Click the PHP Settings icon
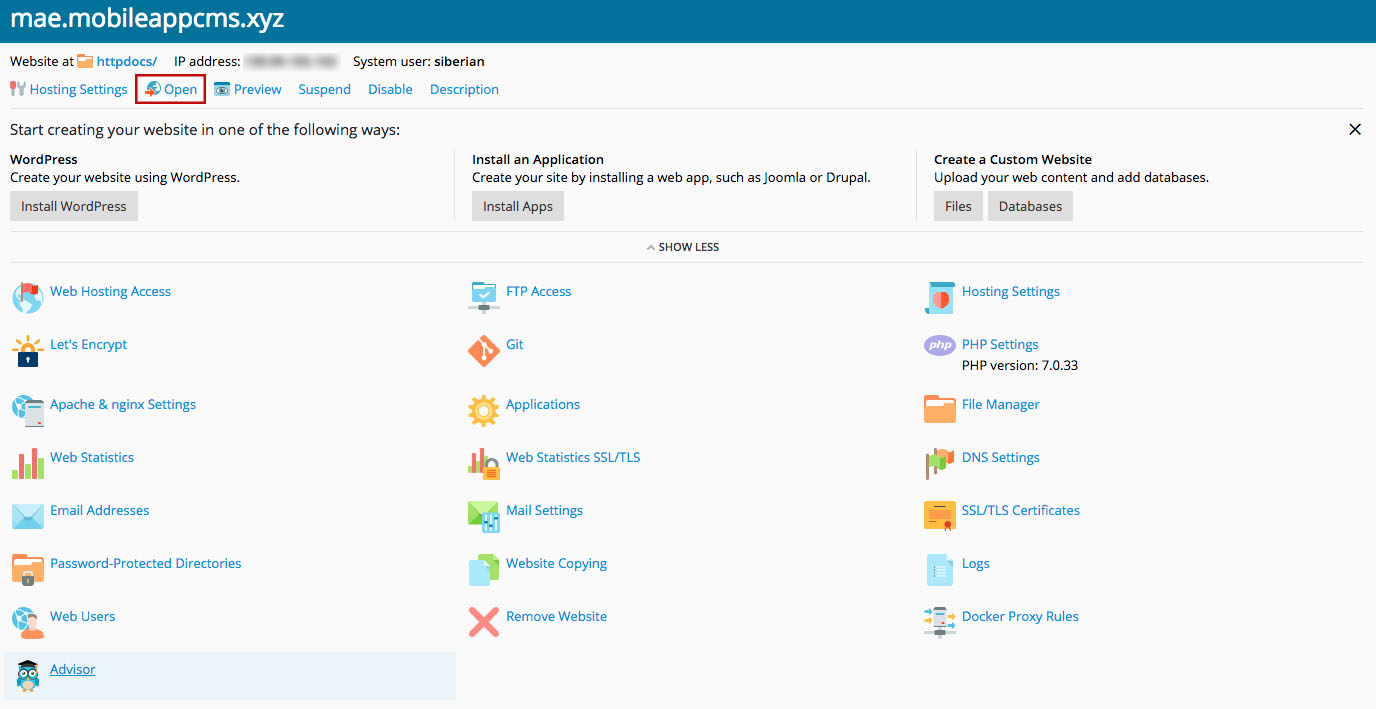 (939, 345)
